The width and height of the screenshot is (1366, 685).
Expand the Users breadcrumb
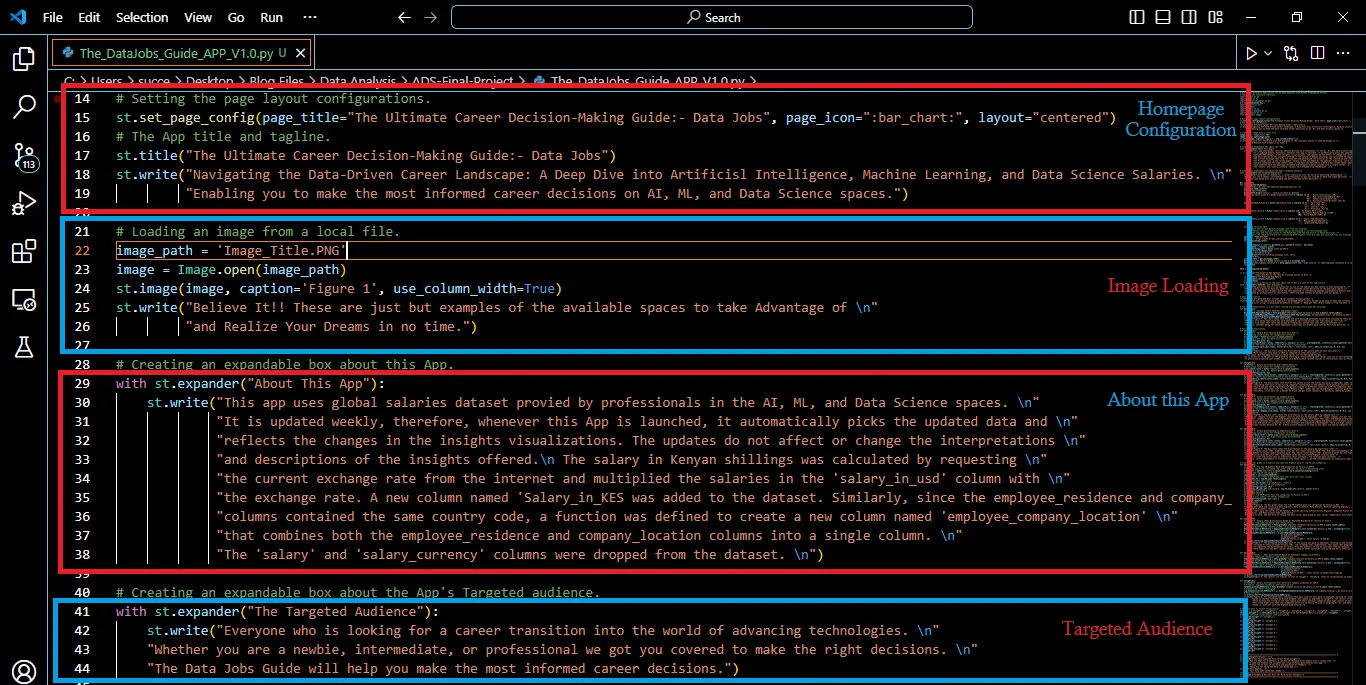(x=107, y=81)
